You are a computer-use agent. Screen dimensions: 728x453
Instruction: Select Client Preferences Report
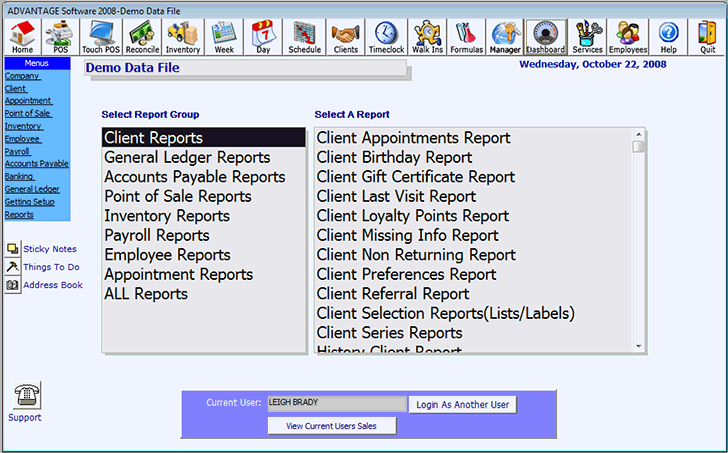click(x=474, y=274)
